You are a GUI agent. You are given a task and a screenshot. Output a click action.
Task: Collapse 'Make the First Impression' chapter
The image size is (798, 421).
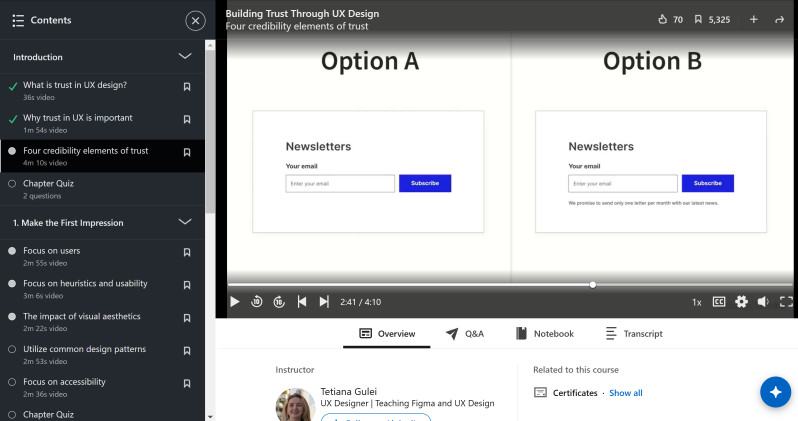(184, 222)
